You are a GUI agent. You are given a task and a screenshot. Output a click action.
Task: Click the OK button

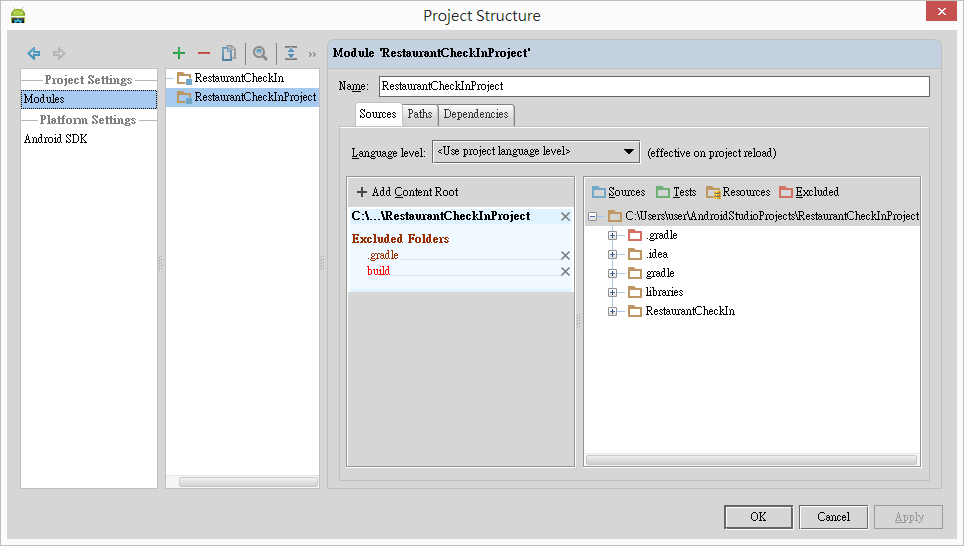758,517
